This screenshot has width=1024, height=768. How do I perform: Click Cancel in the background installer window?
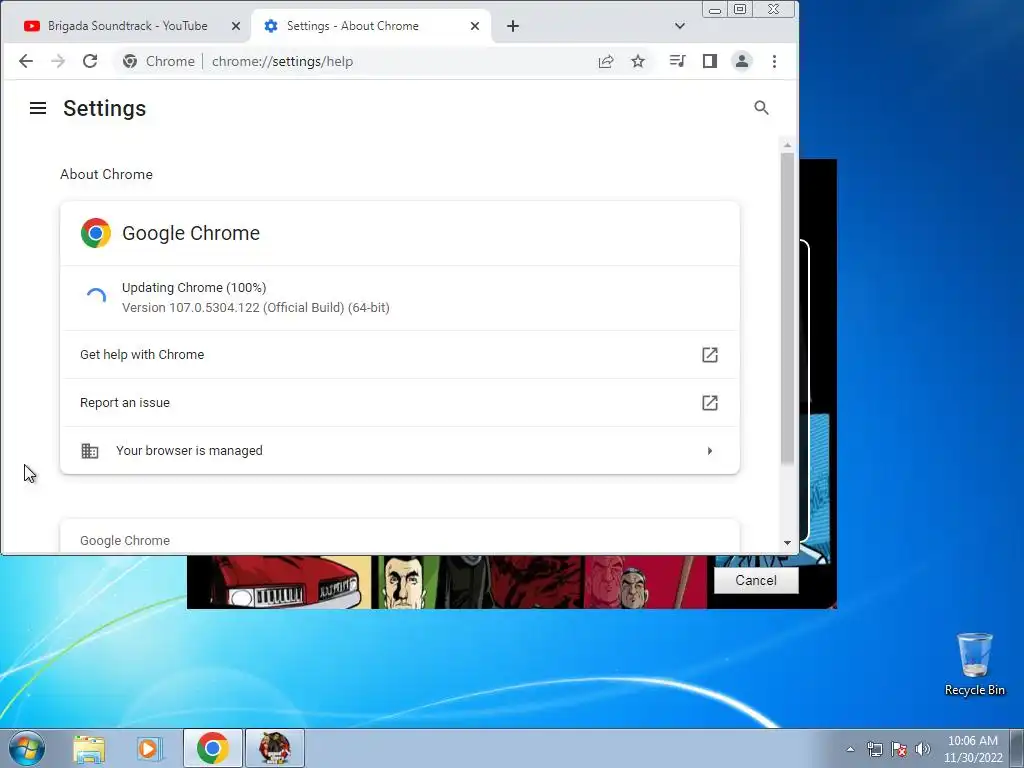756,581
